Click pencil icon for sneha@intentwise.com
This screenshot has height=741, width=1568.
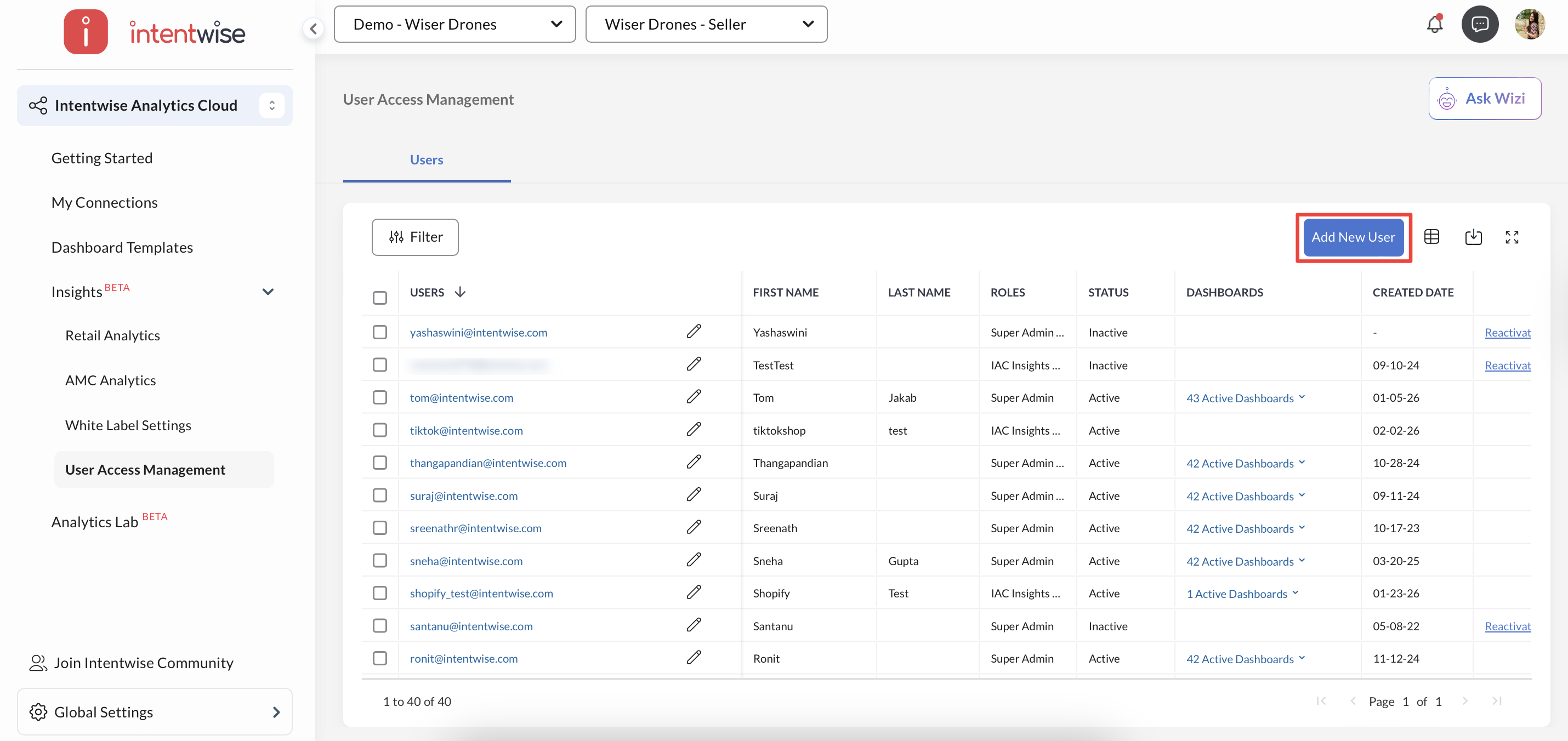694,560
